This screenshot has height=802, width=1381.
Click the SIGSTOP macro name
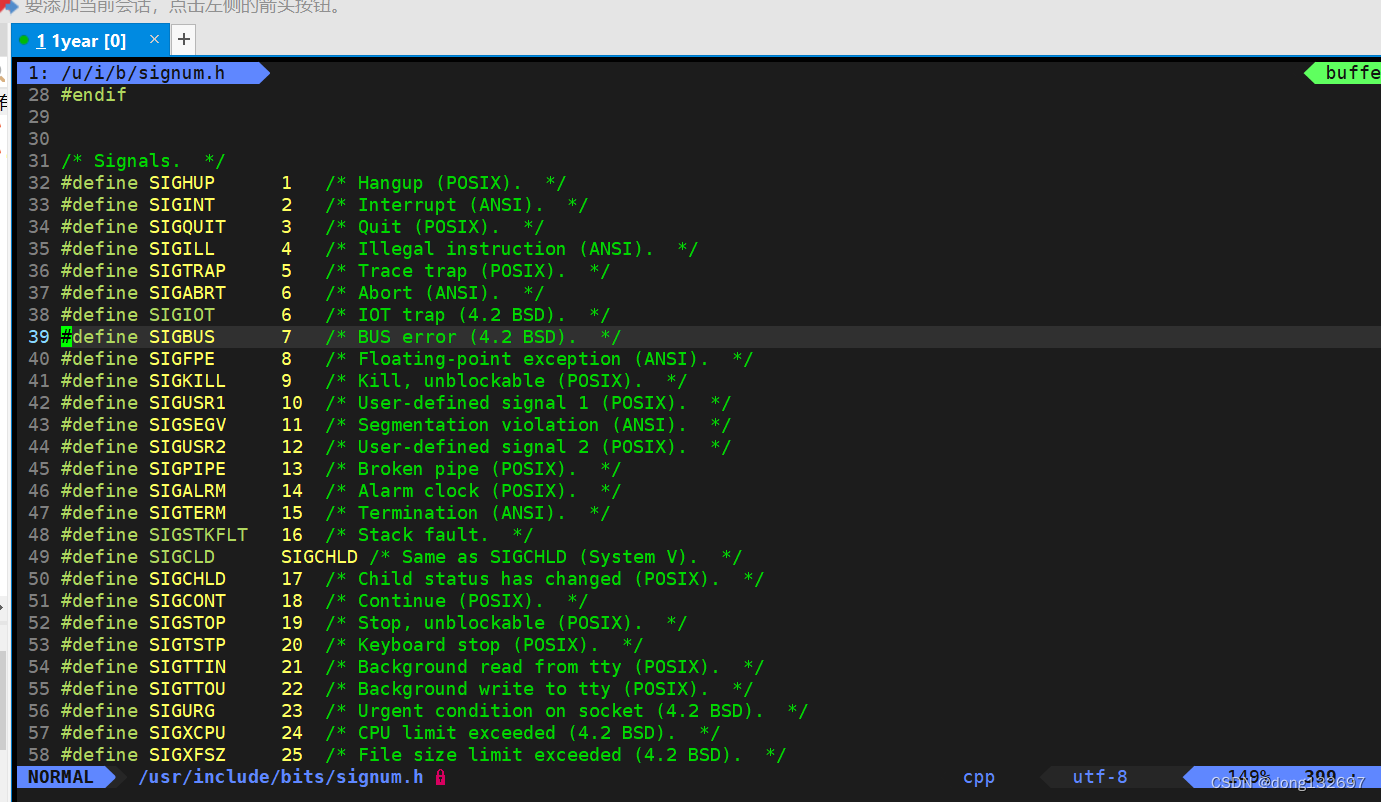tap(188, 623)
